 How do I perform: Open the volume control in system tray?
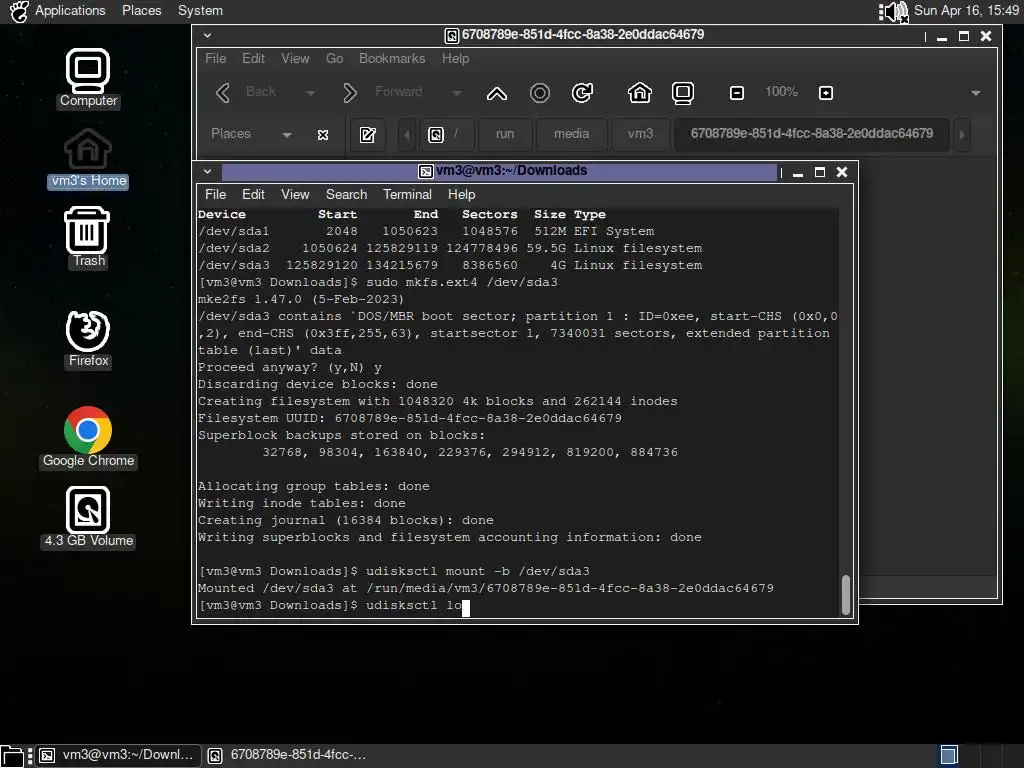(893, 11)
